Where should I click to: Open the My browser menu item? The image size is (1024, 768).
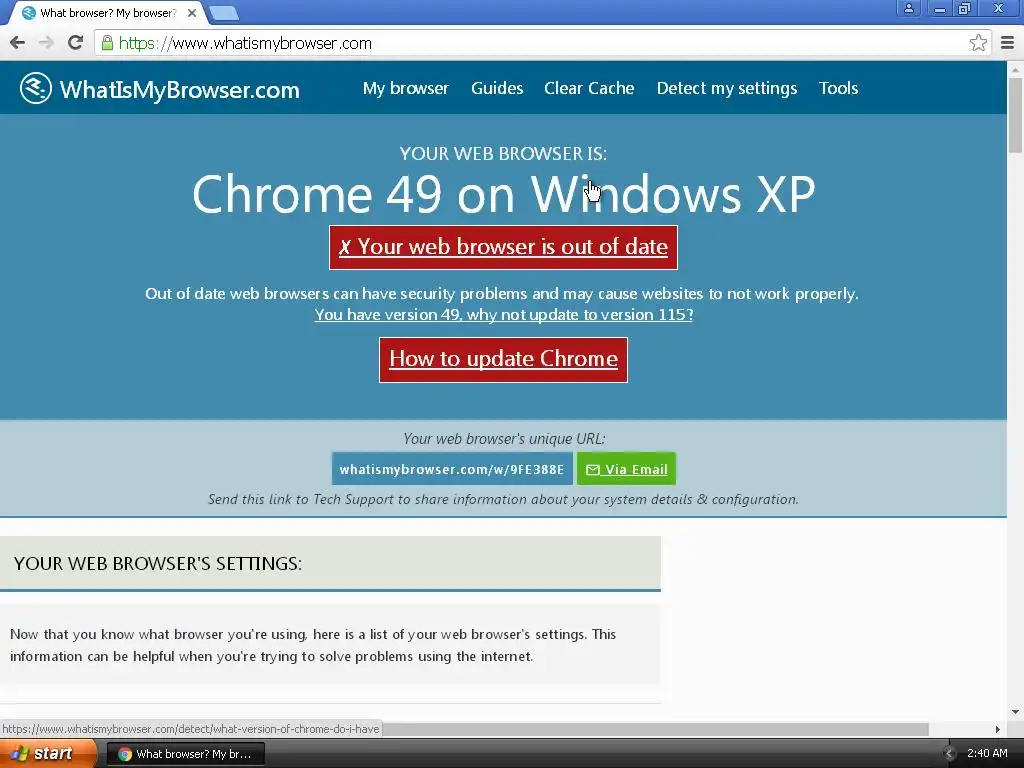[x=406, y=88]
